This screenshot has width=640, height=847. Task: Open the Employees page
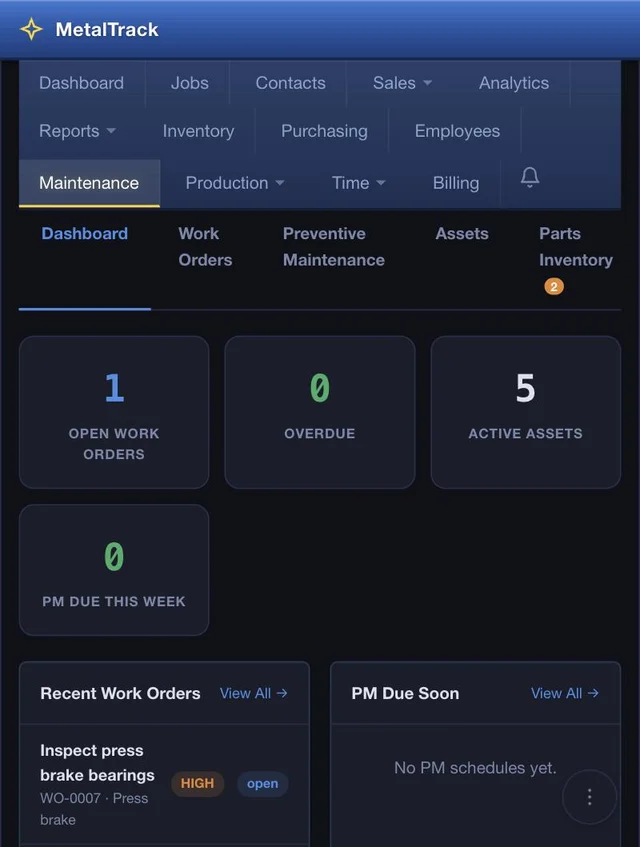point(457,131)
